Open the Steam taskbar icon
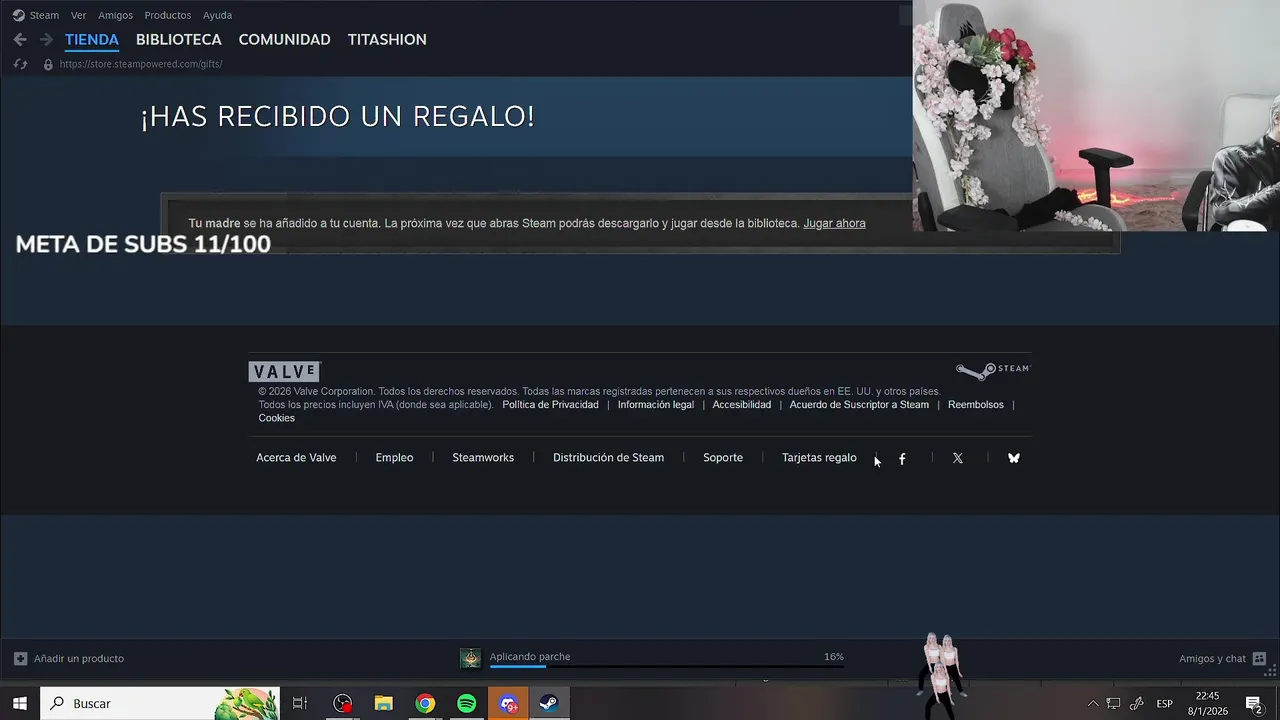1280x720 pixels. pyautogui.click(x=549, y=703)
